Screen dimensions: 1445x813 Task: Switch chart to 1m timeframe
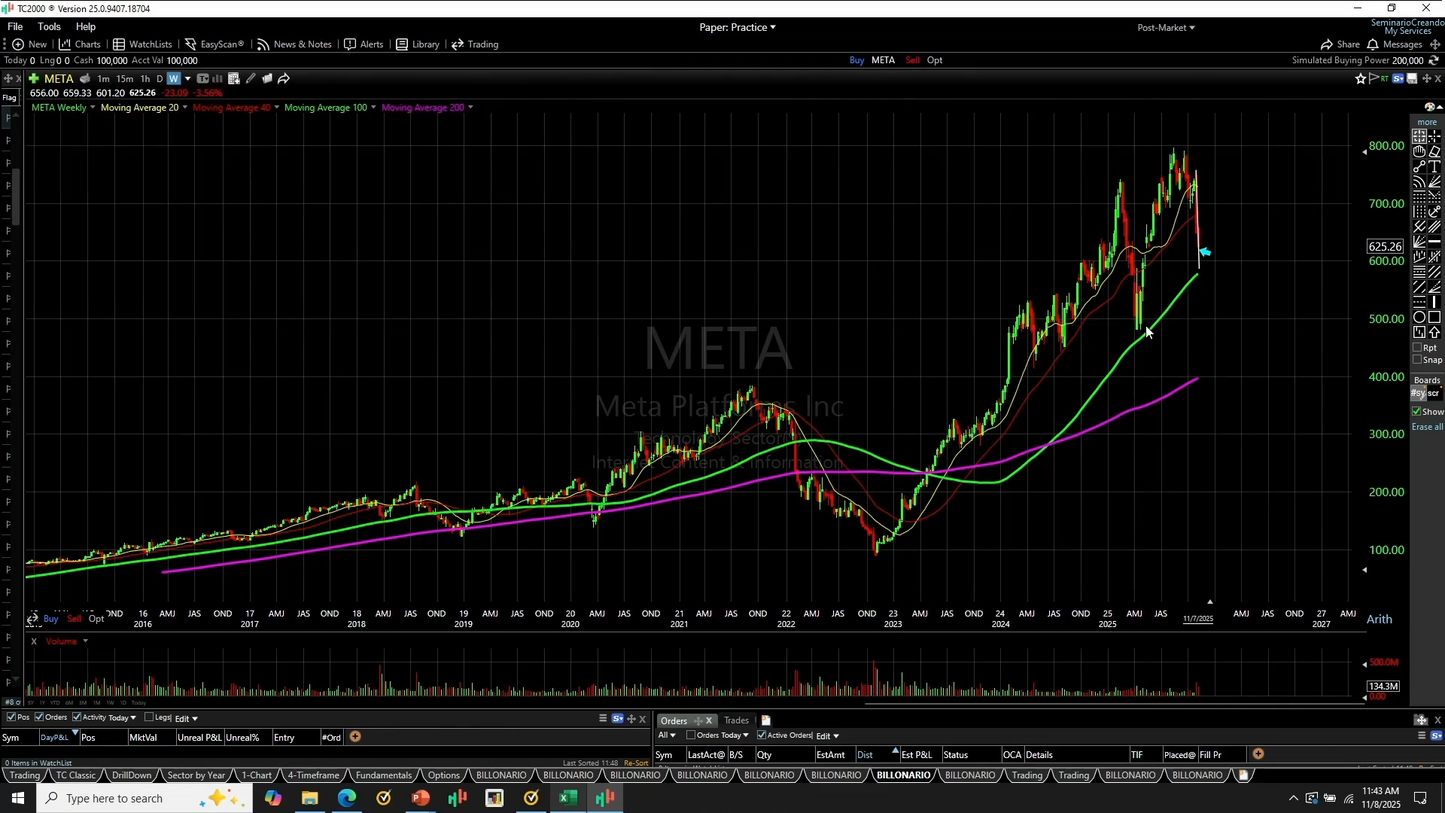pyautogui.click(x=103, y=79)
